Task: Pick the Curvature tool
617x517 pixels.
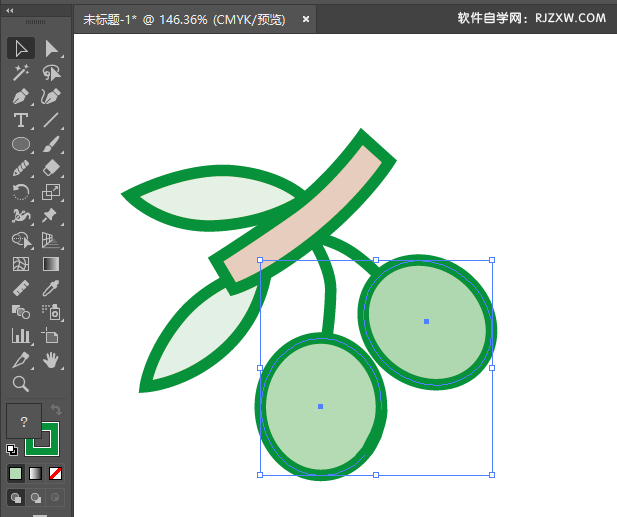Action: click(51, 97)
